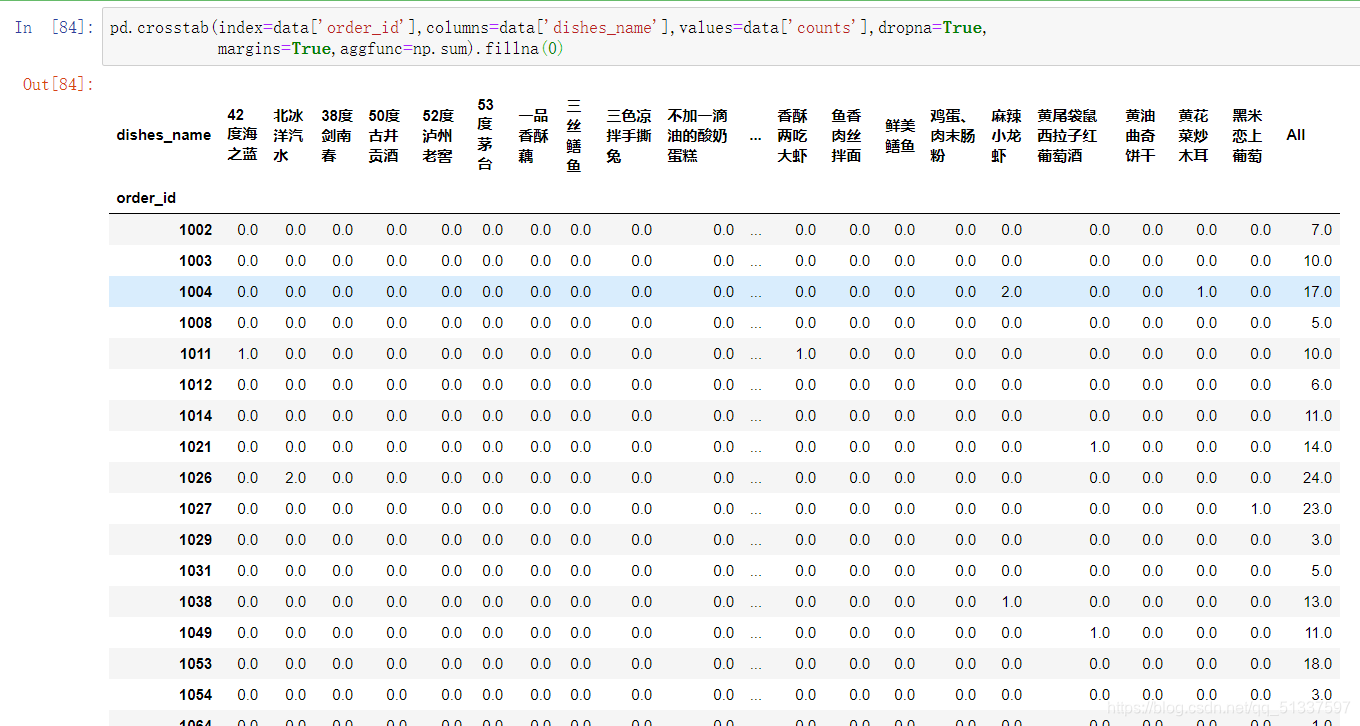1360x726 pixels.
Task: Select row index 1027
Action: coord(196,509)
